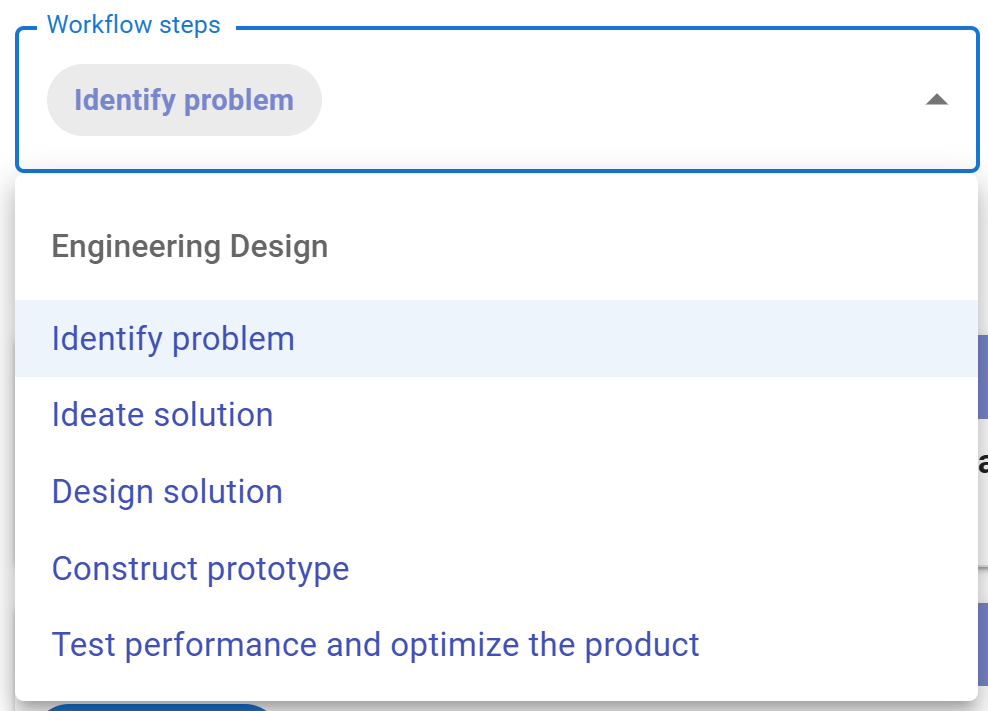988x711 pixels.
Task: Choose Test performance and optimize the product
Action: (375, 645)
